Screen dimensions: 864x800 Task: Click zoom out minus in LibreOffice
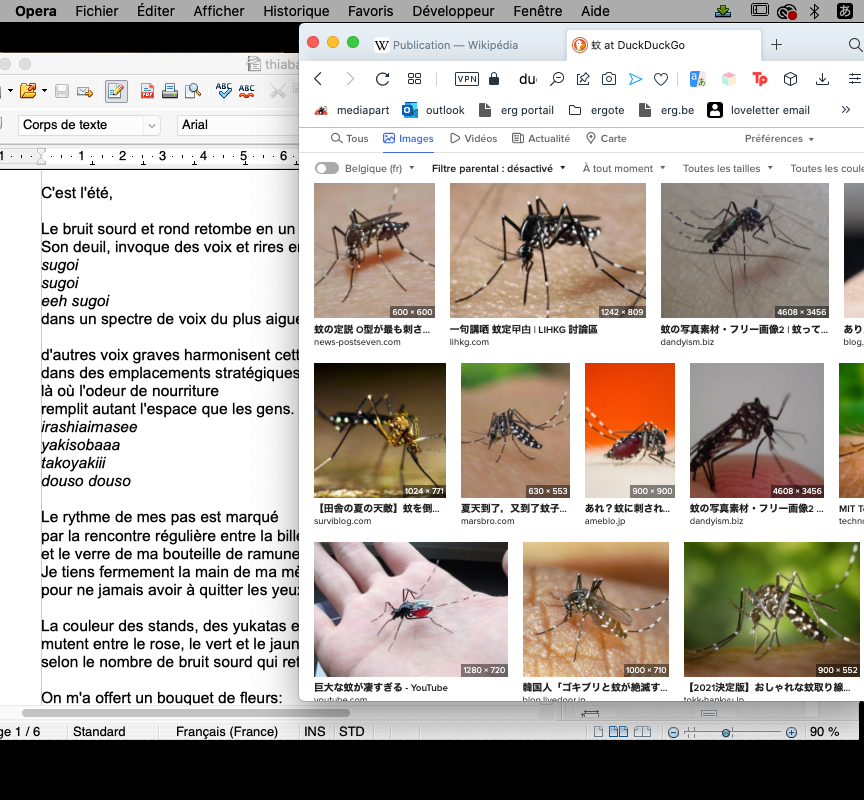tap(673, 732)
